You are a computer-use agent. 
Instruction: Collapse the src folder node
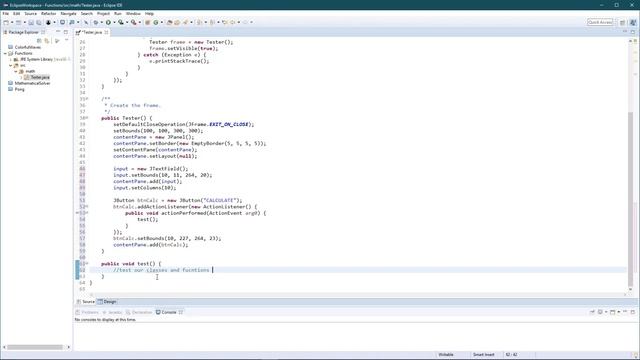point(11,65)
